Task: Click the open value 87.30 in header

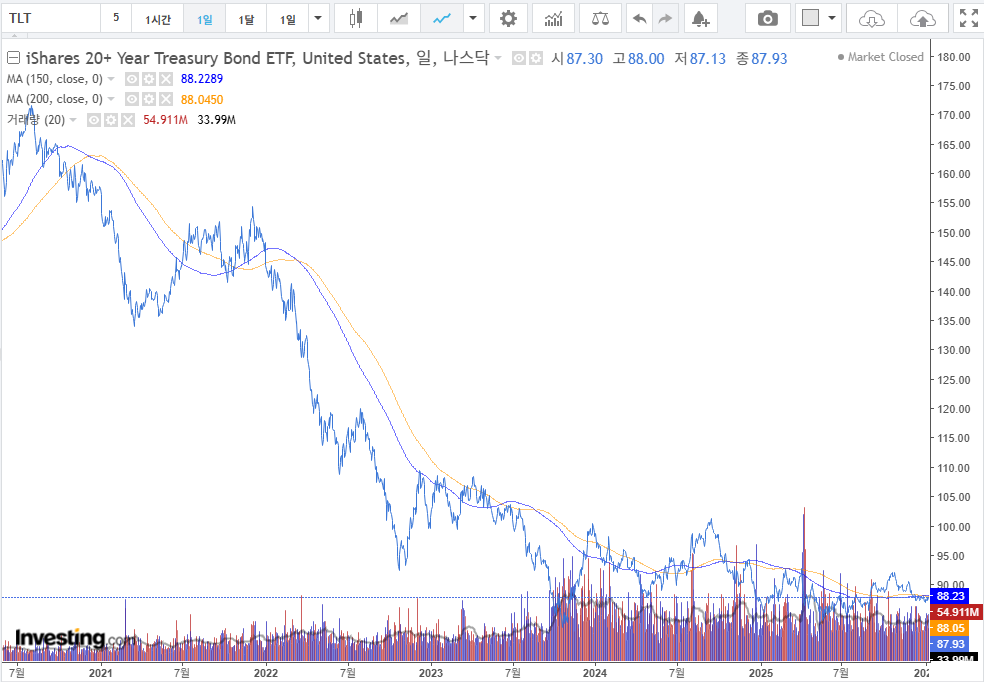Action: [x=584, y=58]
